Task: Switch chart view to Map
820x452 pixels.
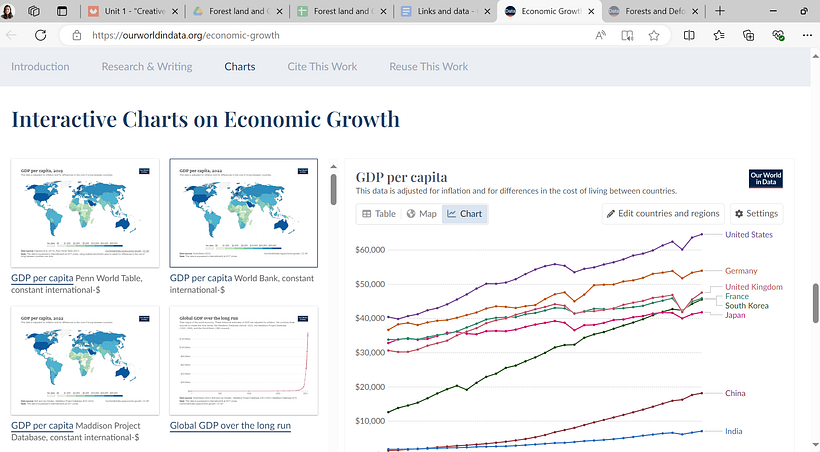Action: pos(422,213)
